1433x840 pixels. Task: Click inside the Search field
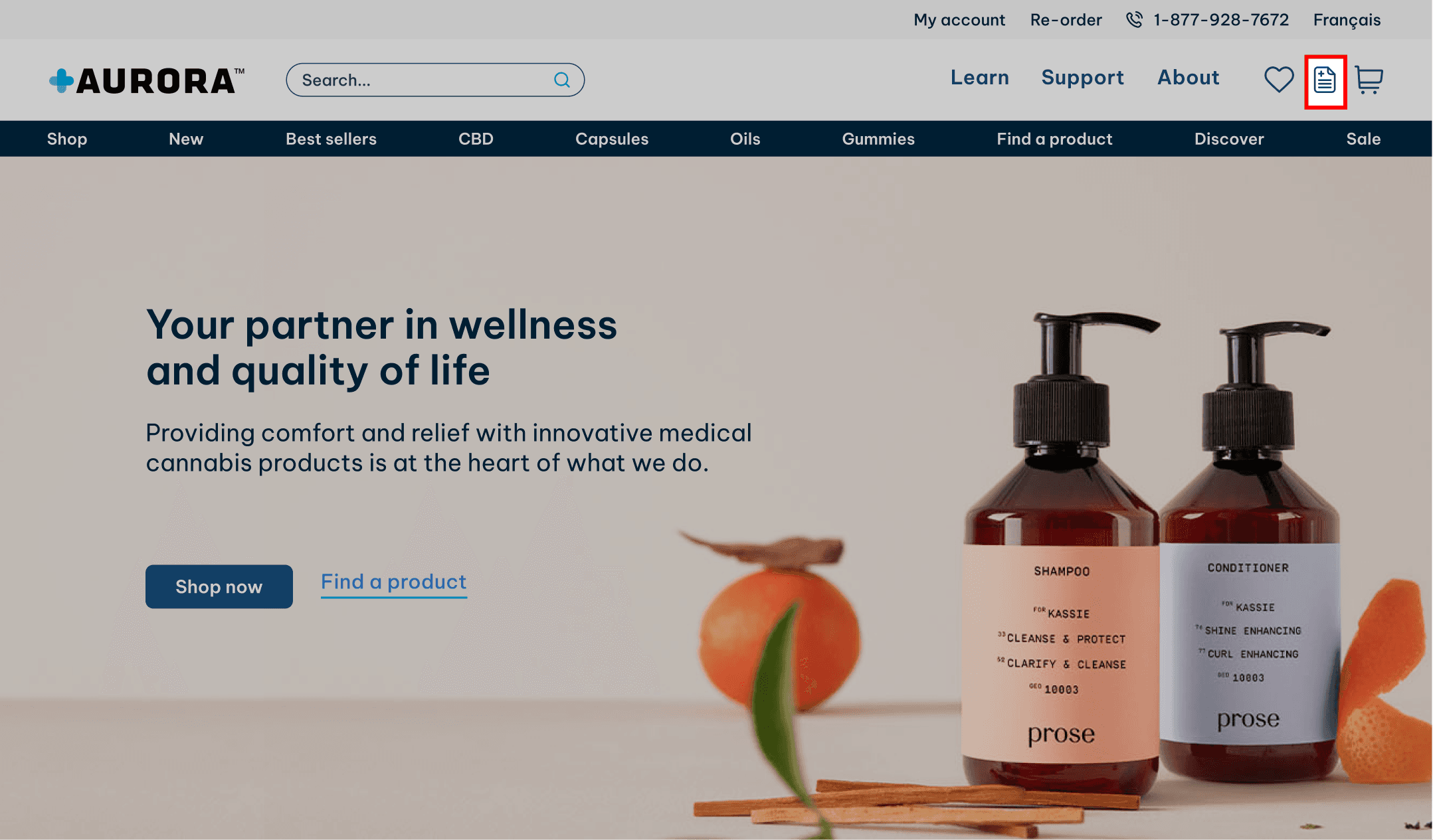tap(435, 80)
